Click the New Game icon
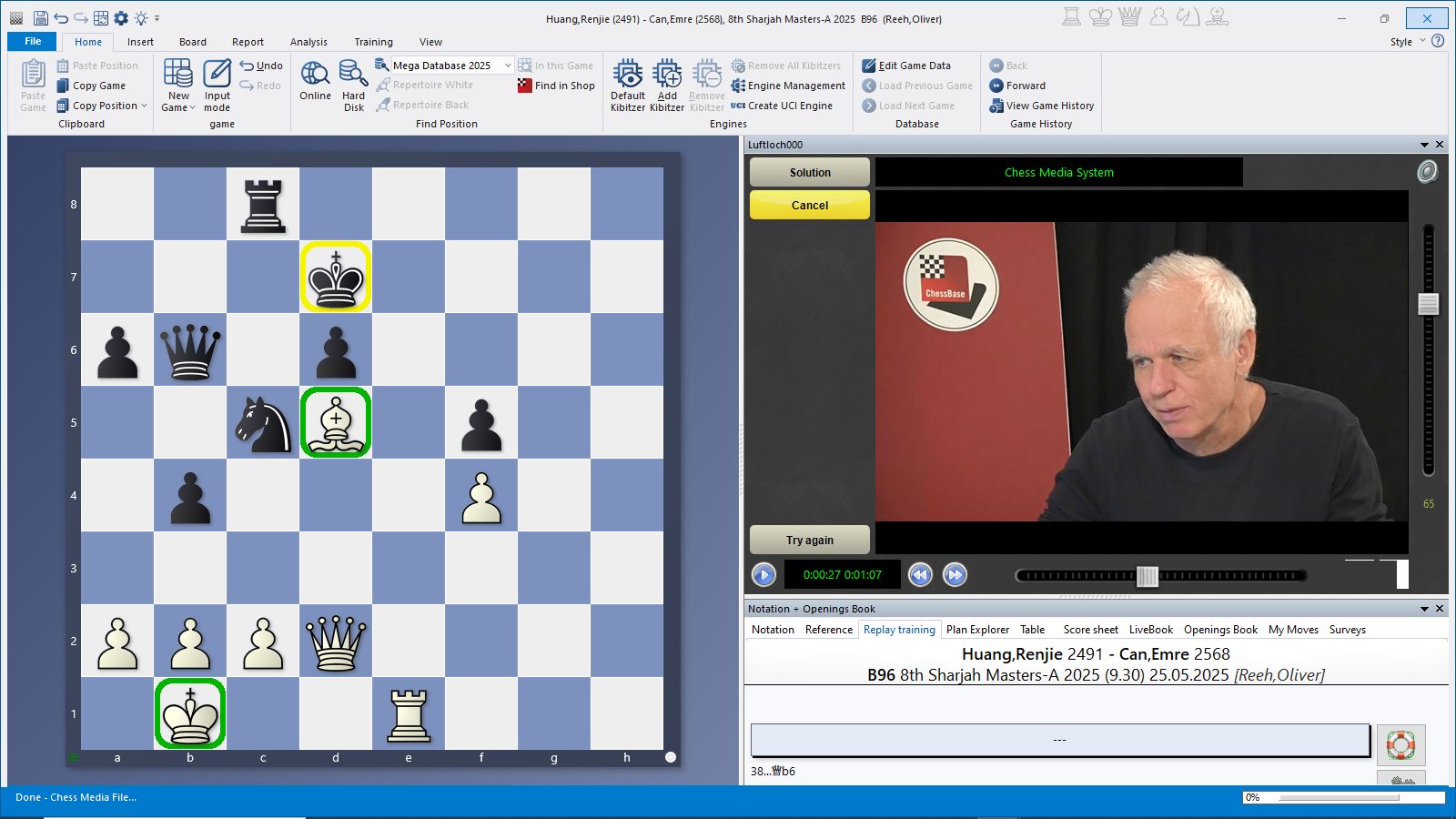This screenshot has height=819, width=1456. tap(177, 75)
